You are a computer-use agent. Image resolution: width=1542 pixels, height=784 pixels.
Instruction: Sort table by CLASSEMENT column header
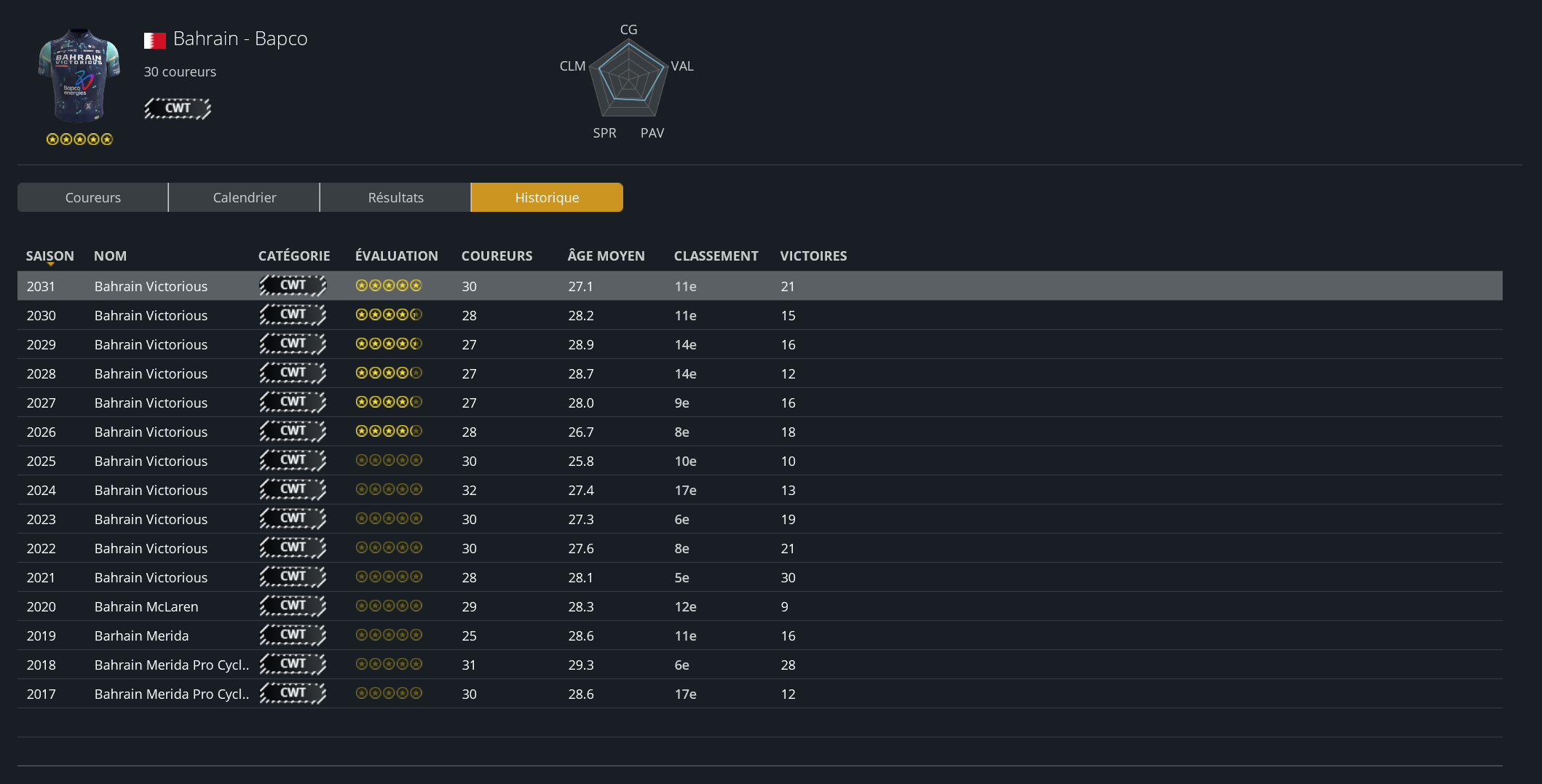(x=716, y=256)
